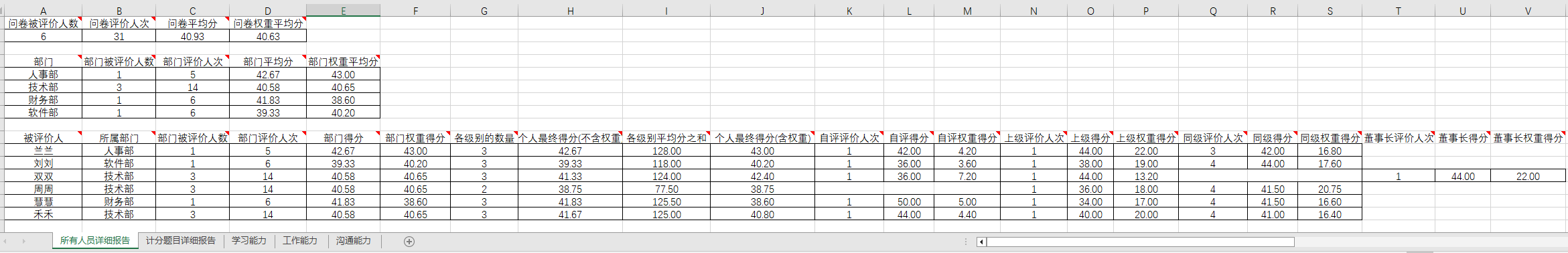The image size is (1568, 253).
Task: Open the 学习能力 sheet tab
Action: [x=249, y=241]
